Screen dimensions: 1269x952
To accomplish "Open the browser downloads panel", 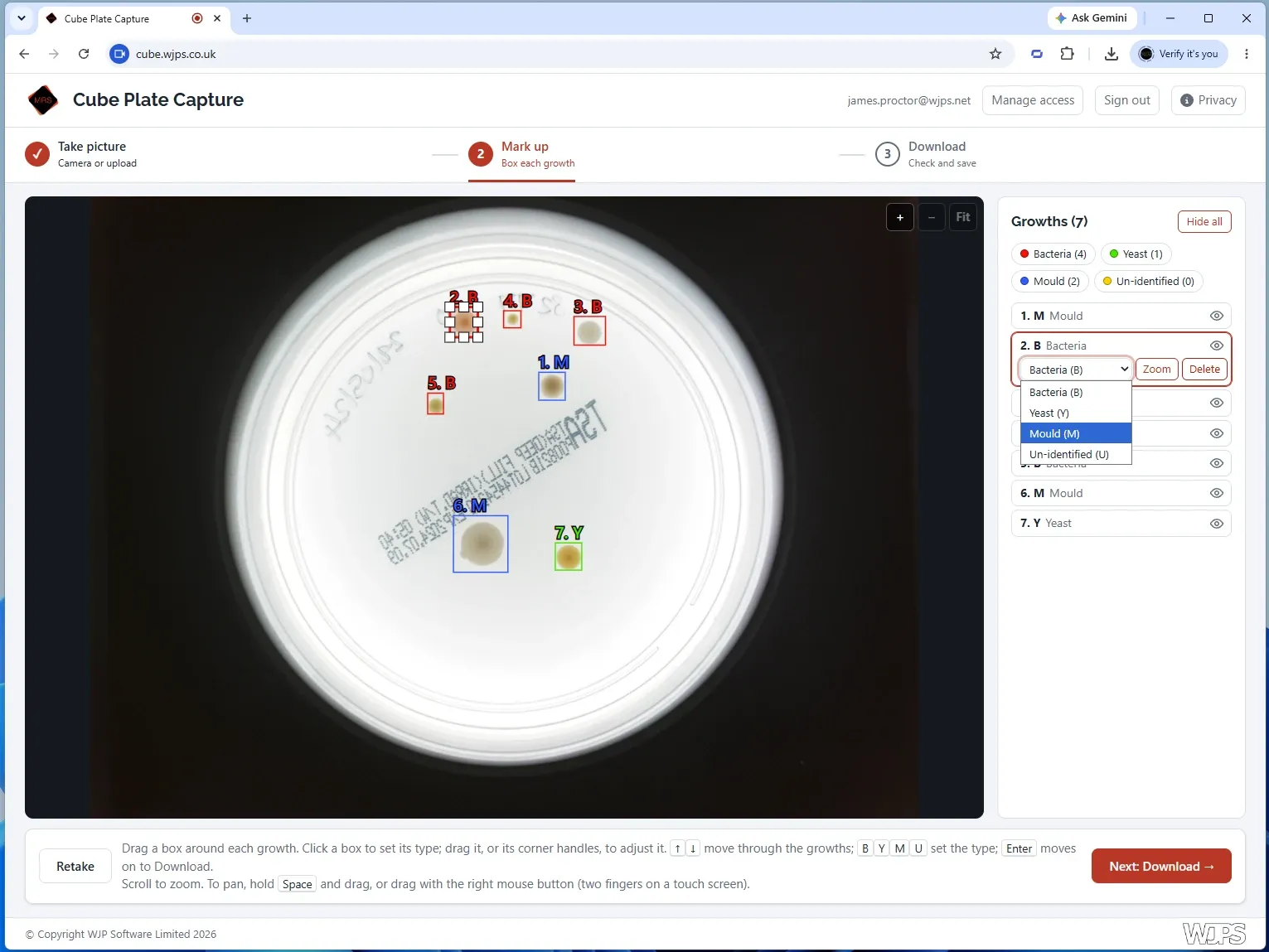I will pyautogui.click(x=1112, y=54).
